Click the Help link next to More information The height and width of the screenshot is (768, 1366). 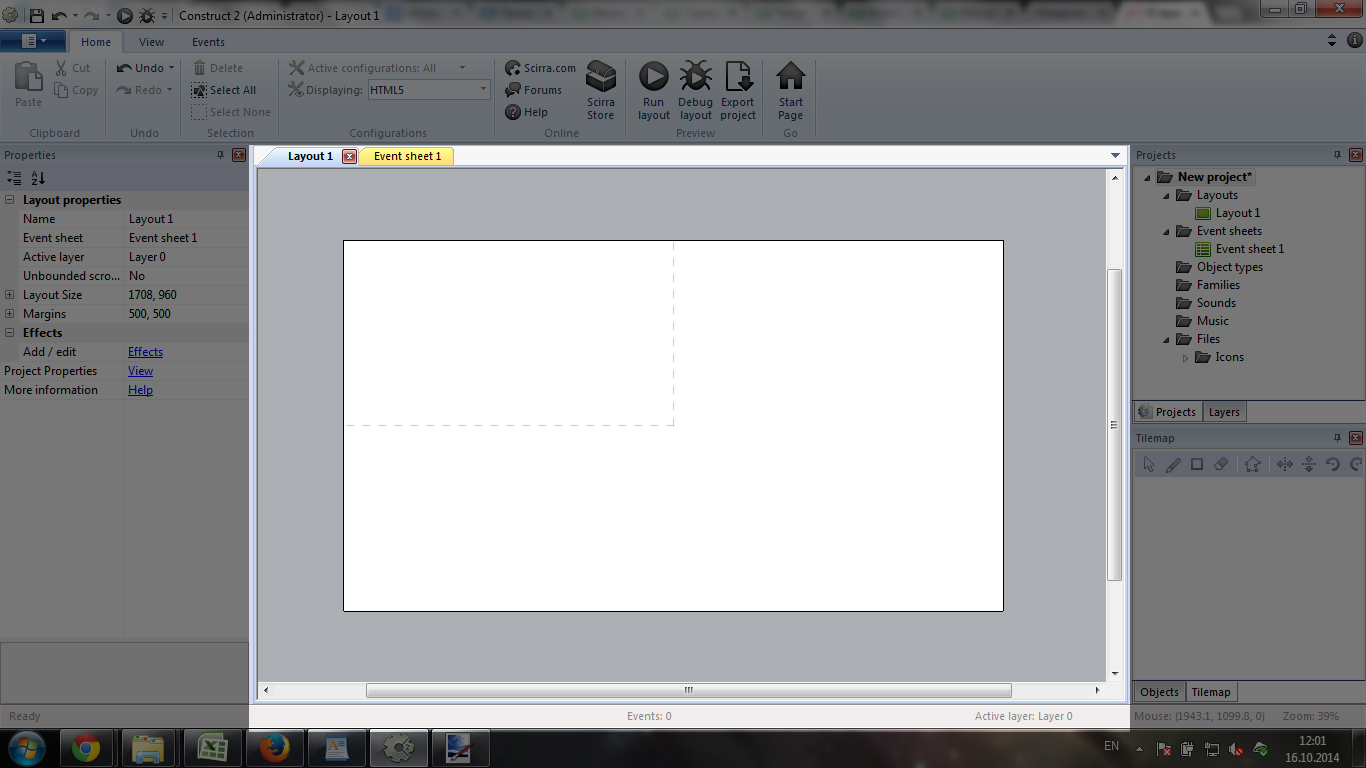pos(140,390)
